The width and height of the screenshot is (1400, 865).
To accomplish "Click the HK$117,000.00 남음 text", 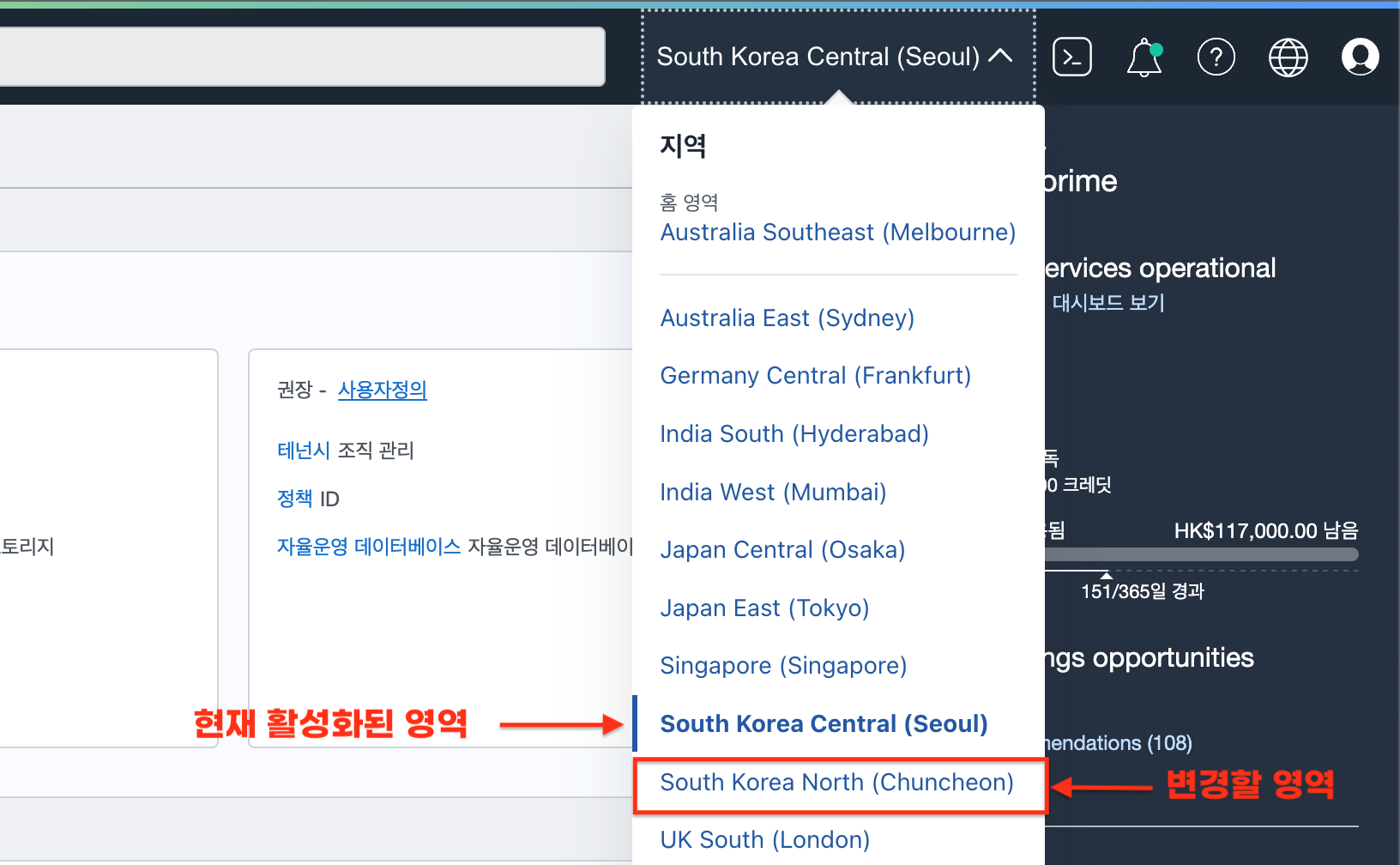I will pyautogui.click(x=1266, y=531).
